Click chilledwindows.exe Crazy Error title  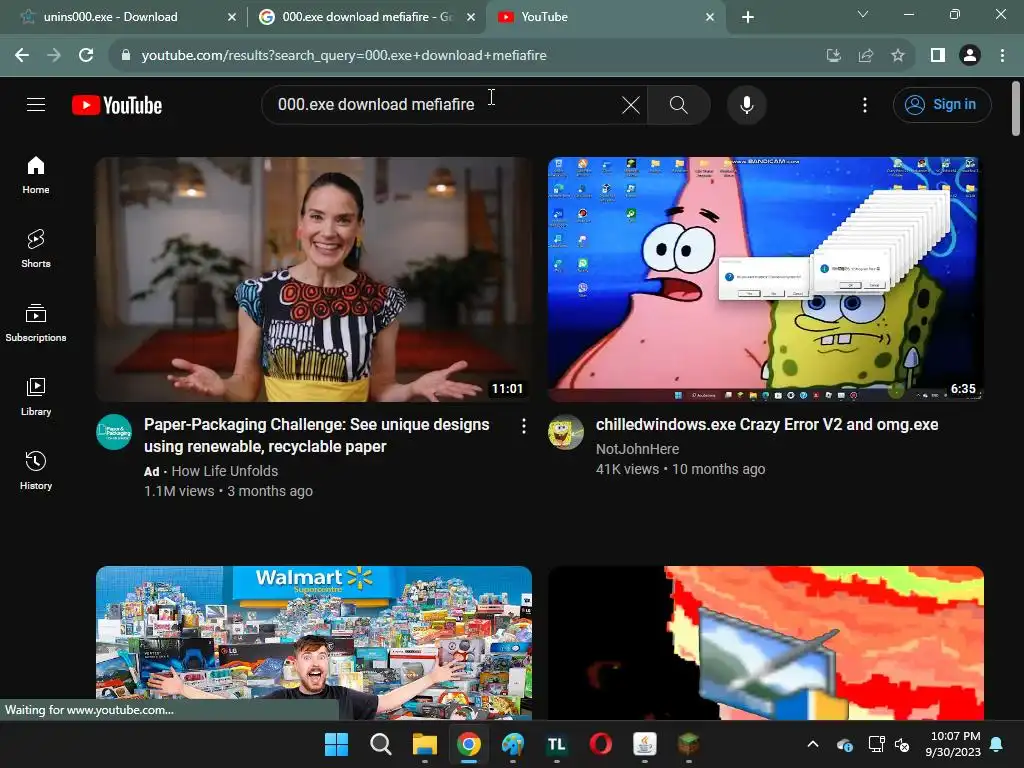(767, 424)
